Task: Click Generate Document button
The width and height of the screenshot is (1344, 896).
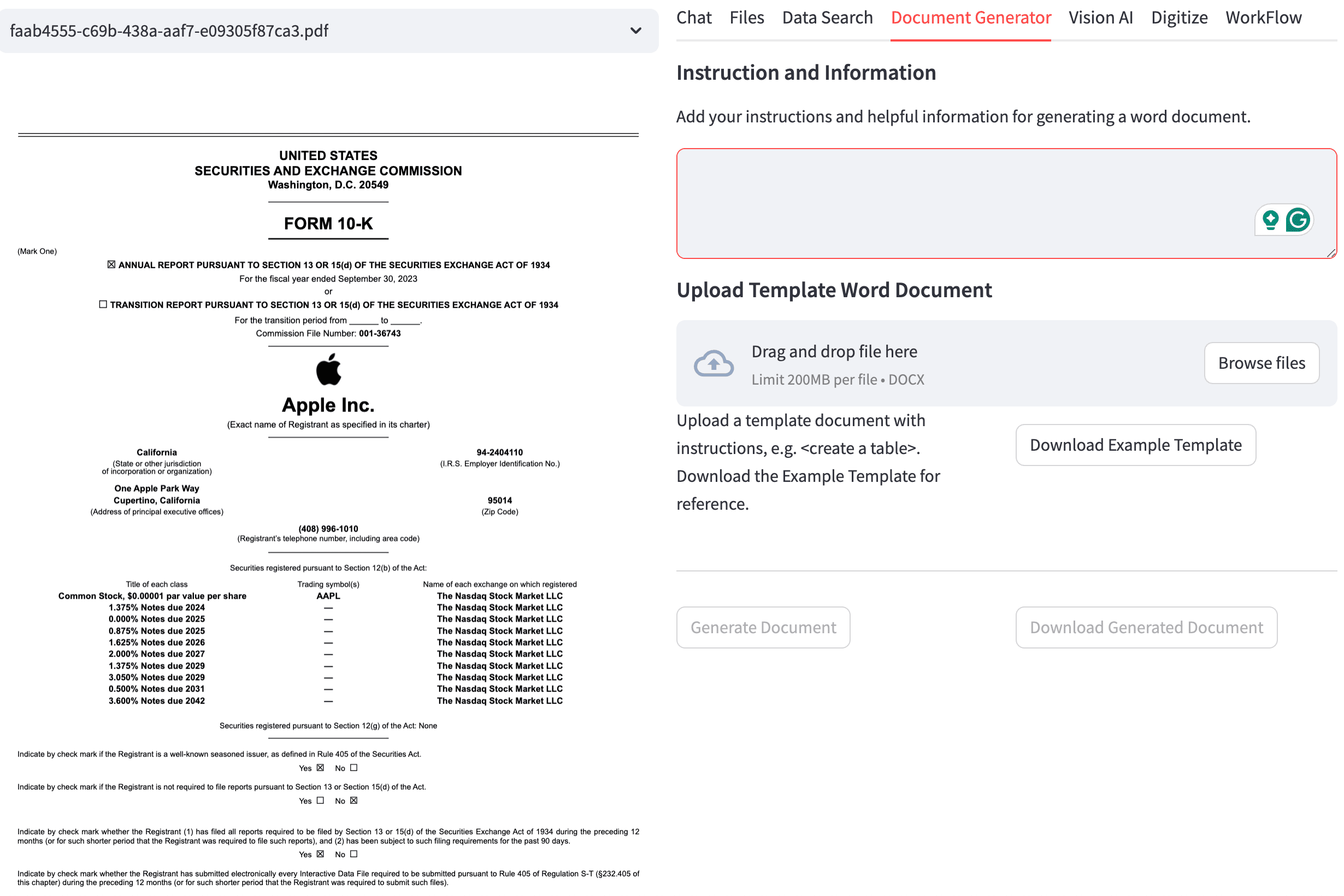Action: coord(763,627)
